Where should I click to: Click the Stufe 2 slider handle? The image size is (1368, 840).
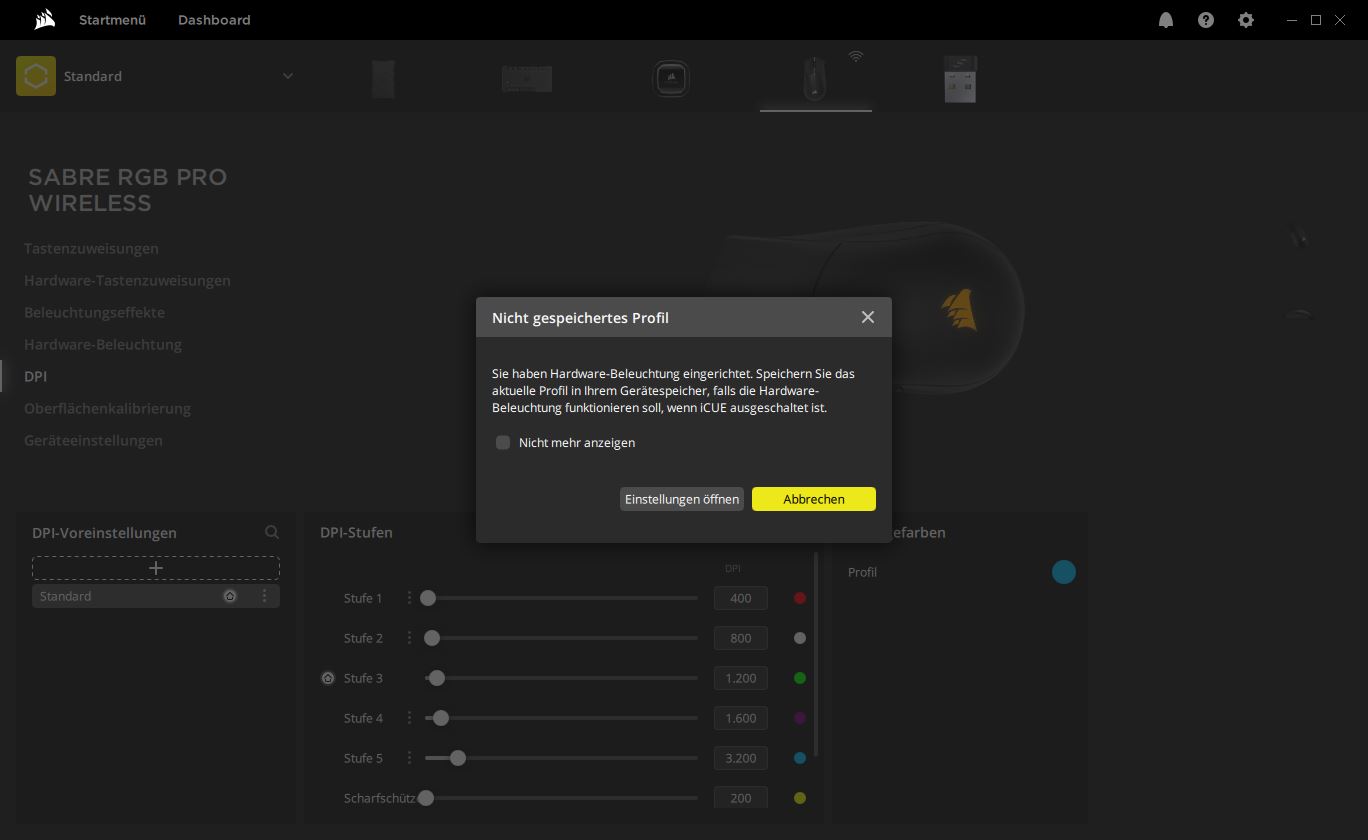[432, 638]
